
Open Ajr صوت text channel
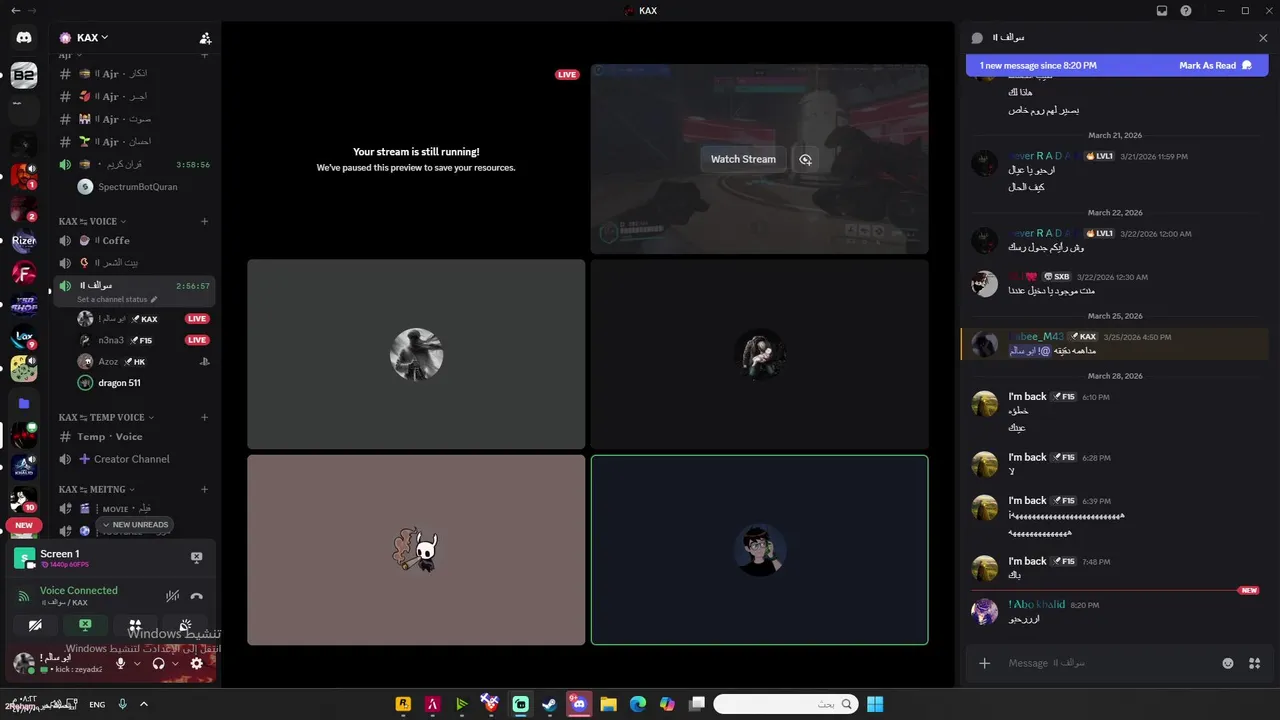(x=134, y=119)
